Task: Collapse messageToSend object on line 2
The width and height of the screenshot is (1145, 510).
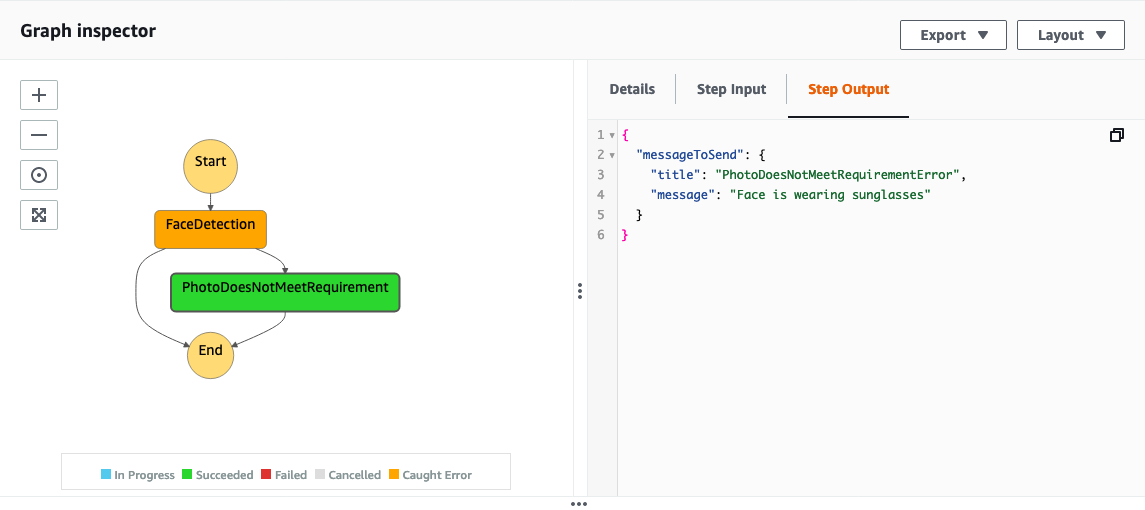Action: pos(612,155)
